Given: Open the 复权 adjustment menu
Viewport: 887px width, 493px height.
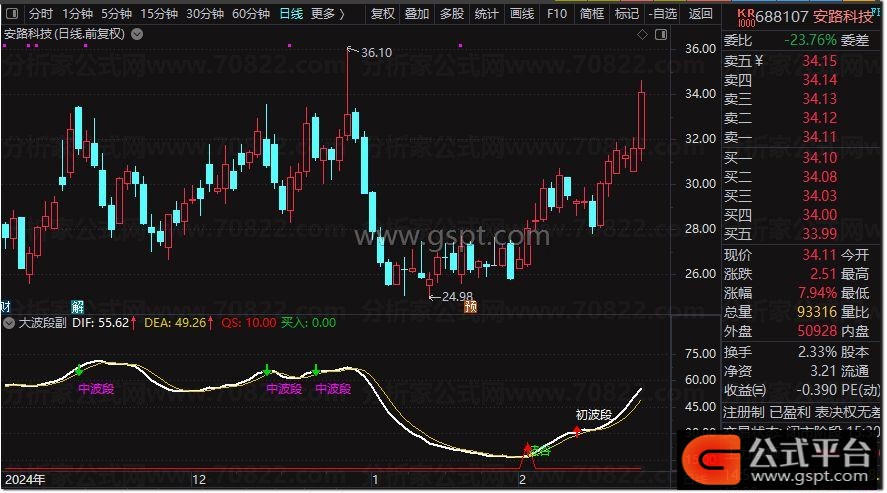Looking at the screenshot, I should tap(382, 13).
